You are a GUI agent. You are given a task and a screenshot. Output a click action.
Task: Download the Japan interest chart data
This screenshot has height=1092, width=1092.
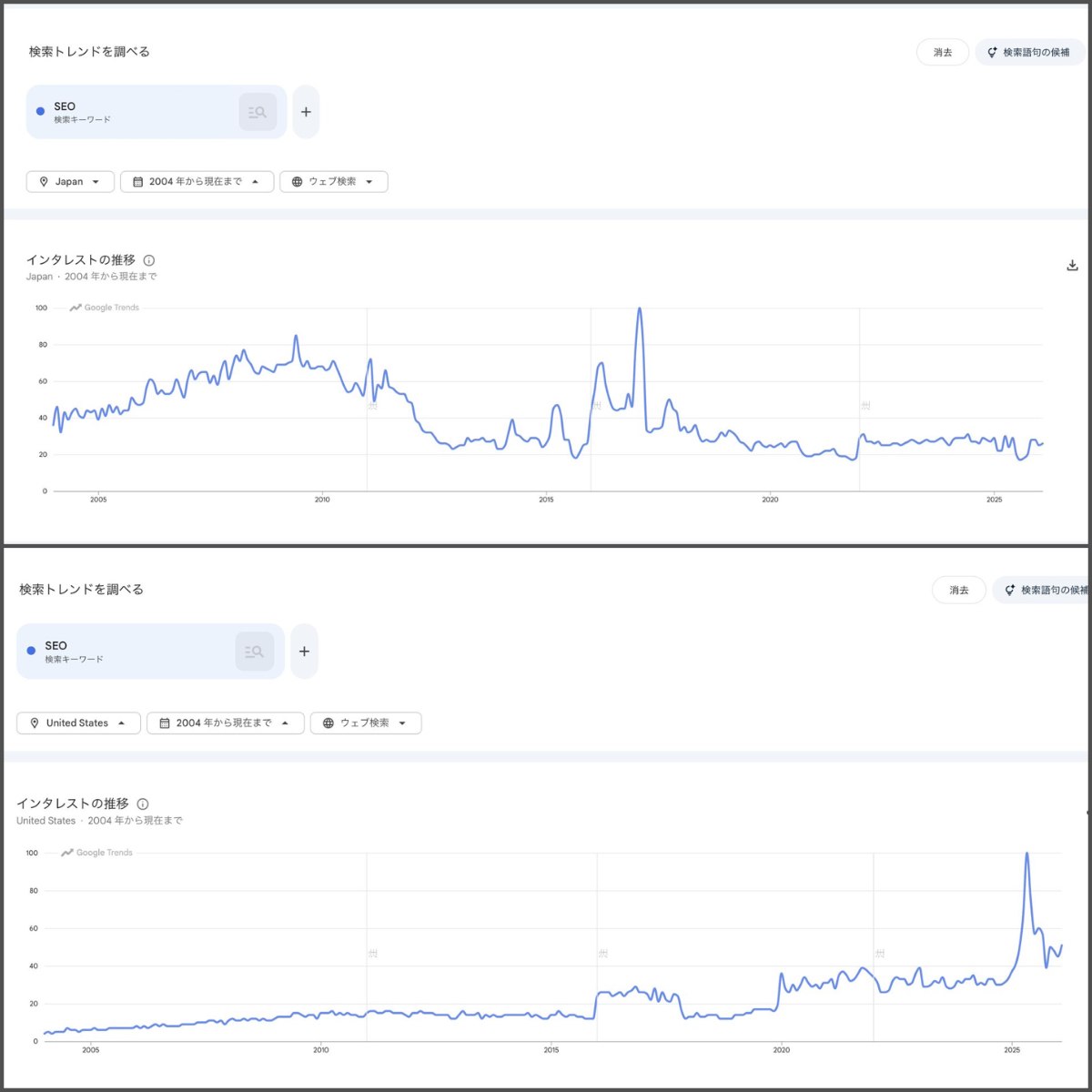(1072, 266)
